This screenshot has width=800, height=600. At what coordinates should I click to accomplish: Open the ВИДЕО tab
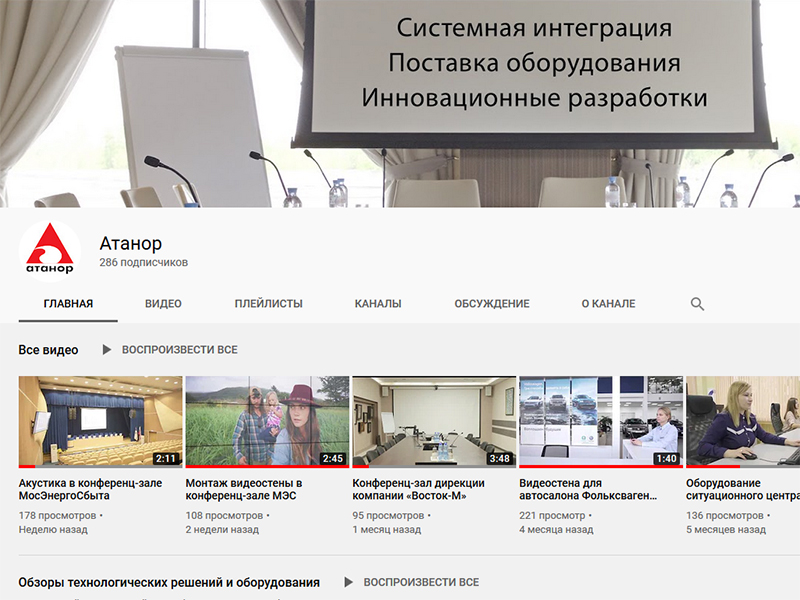click(x=163, y=304)
